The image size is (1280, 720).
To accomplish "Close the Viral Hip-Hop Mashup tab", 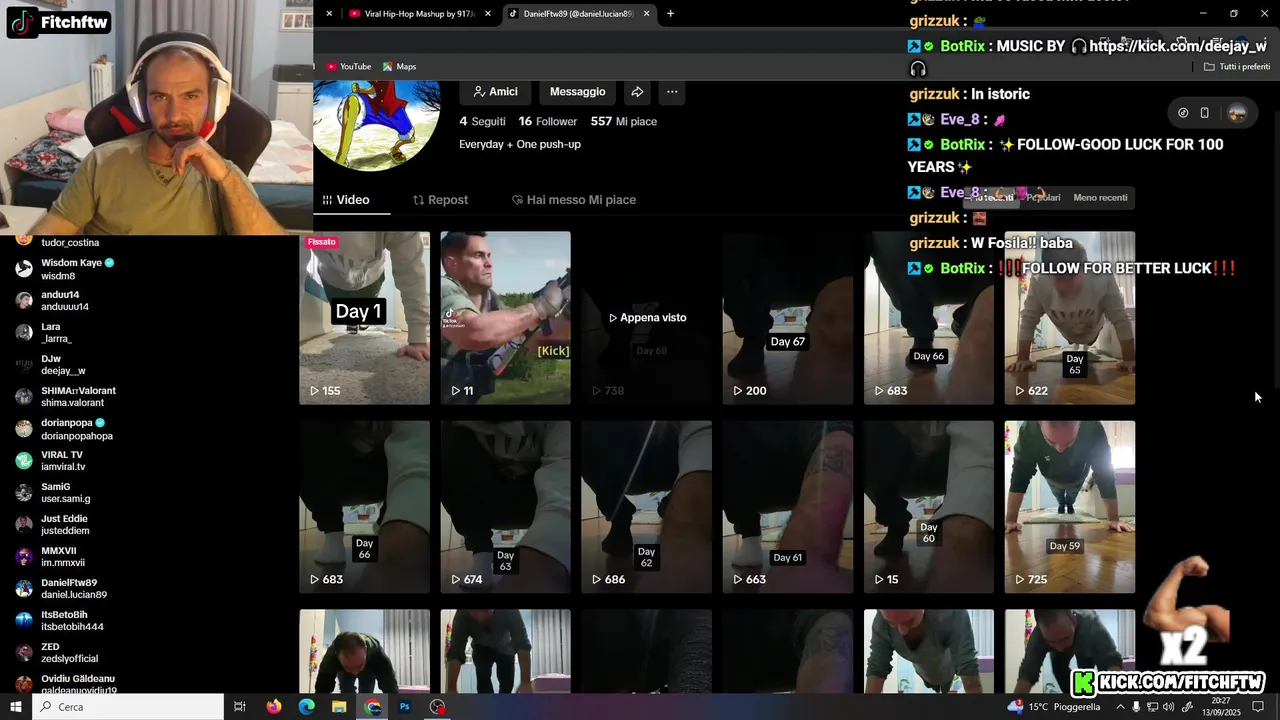I will [x=488, y=14].
